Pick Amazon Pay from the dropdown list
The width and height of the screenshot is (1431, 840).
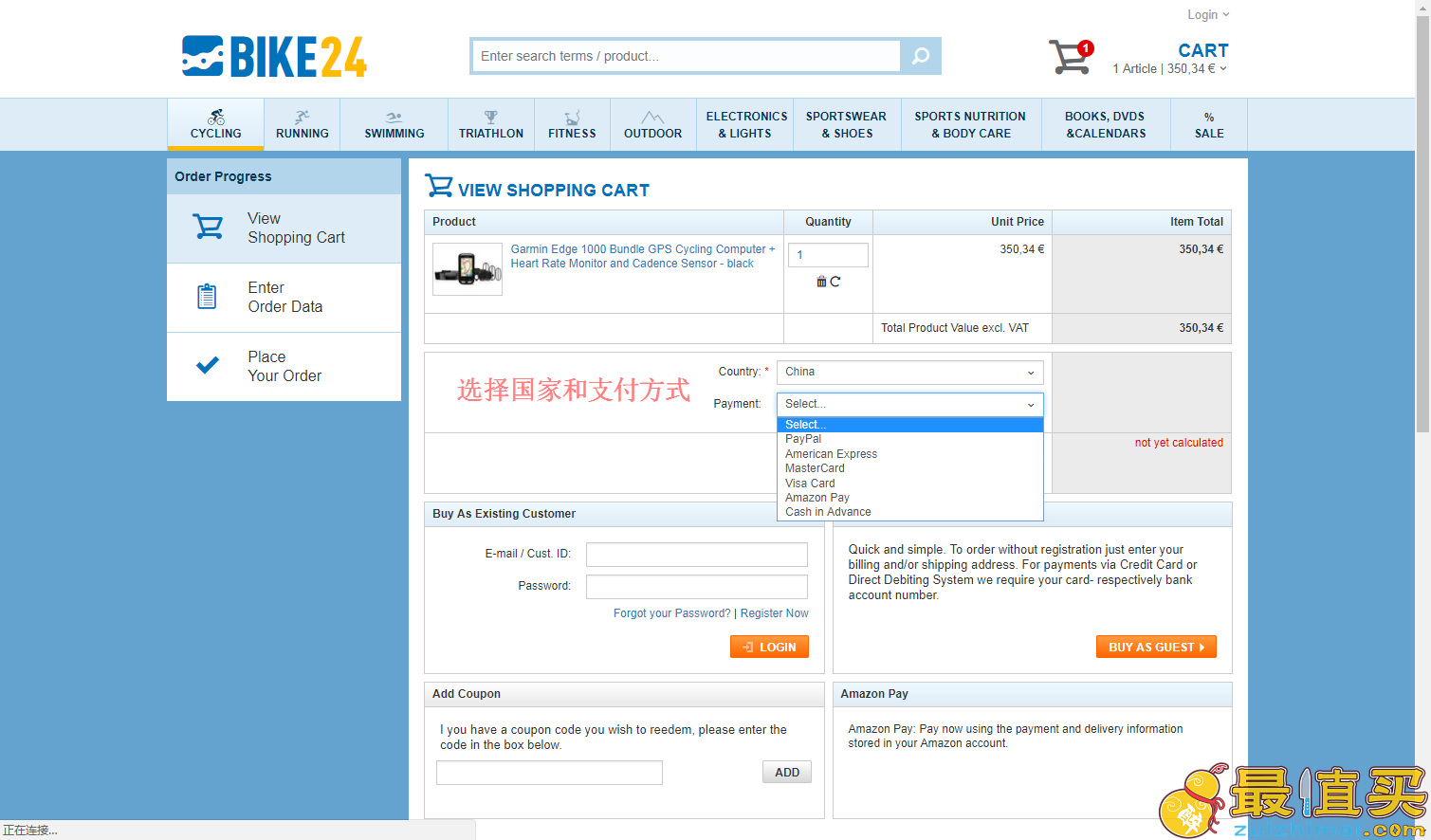(x=909, y=498)
